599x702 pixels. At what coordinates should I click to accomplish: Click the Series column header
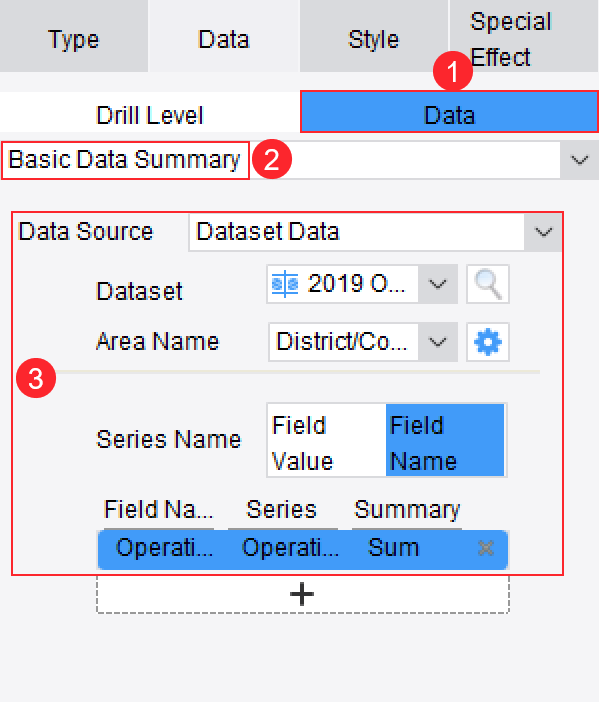282,509
